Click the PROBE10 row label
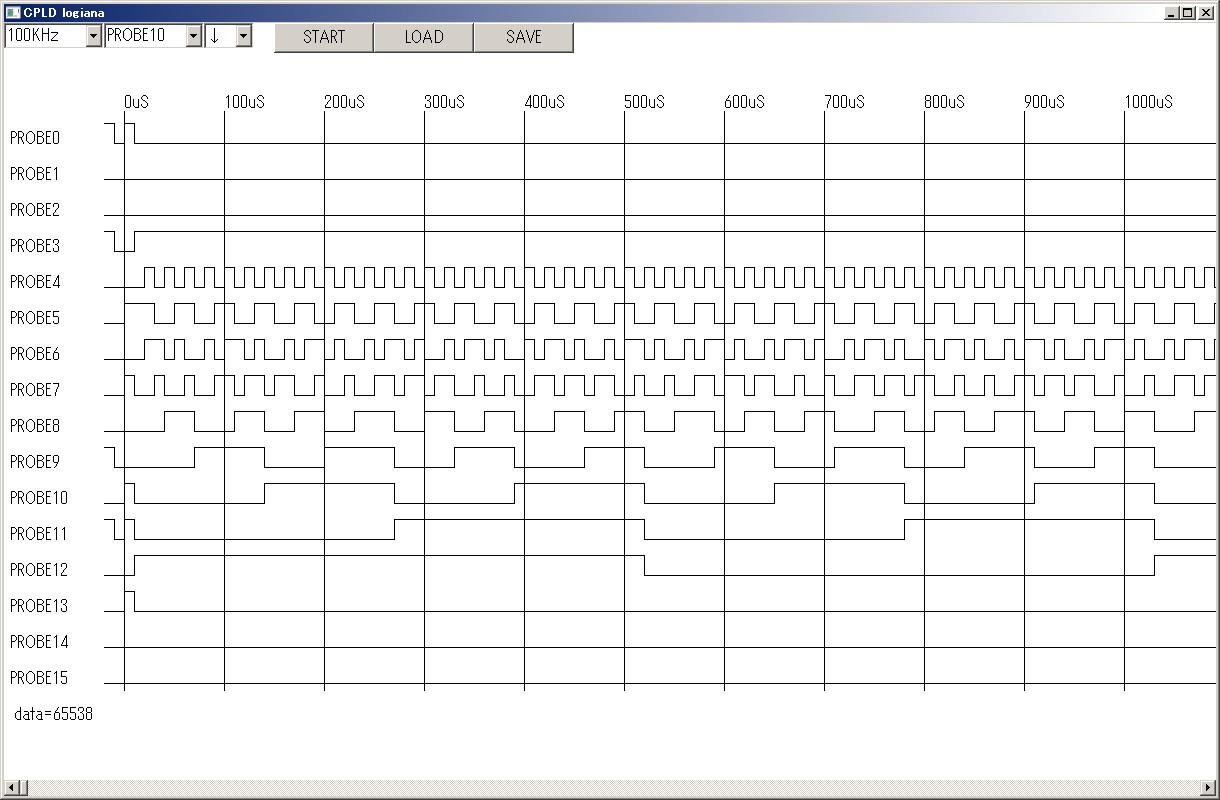Screen dimensions: 1220x800 pyautogui.click(x=39, y=498)
